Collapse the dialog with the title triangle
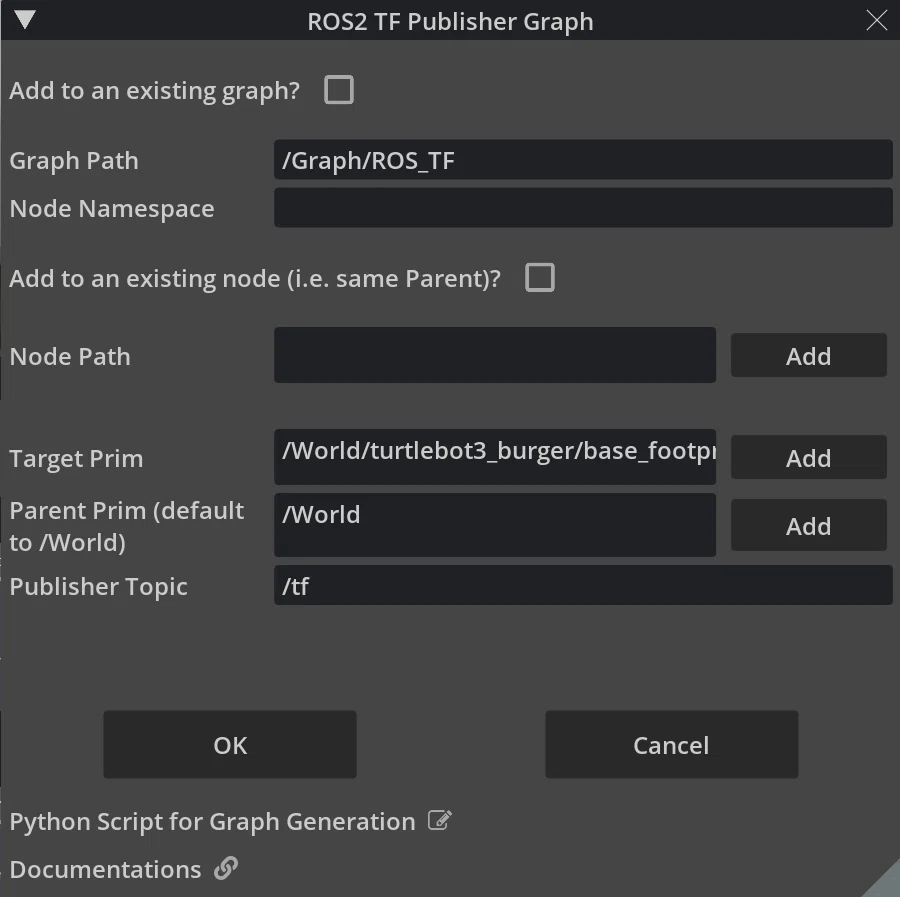This screenshot has width=900, height=897. 25,19
